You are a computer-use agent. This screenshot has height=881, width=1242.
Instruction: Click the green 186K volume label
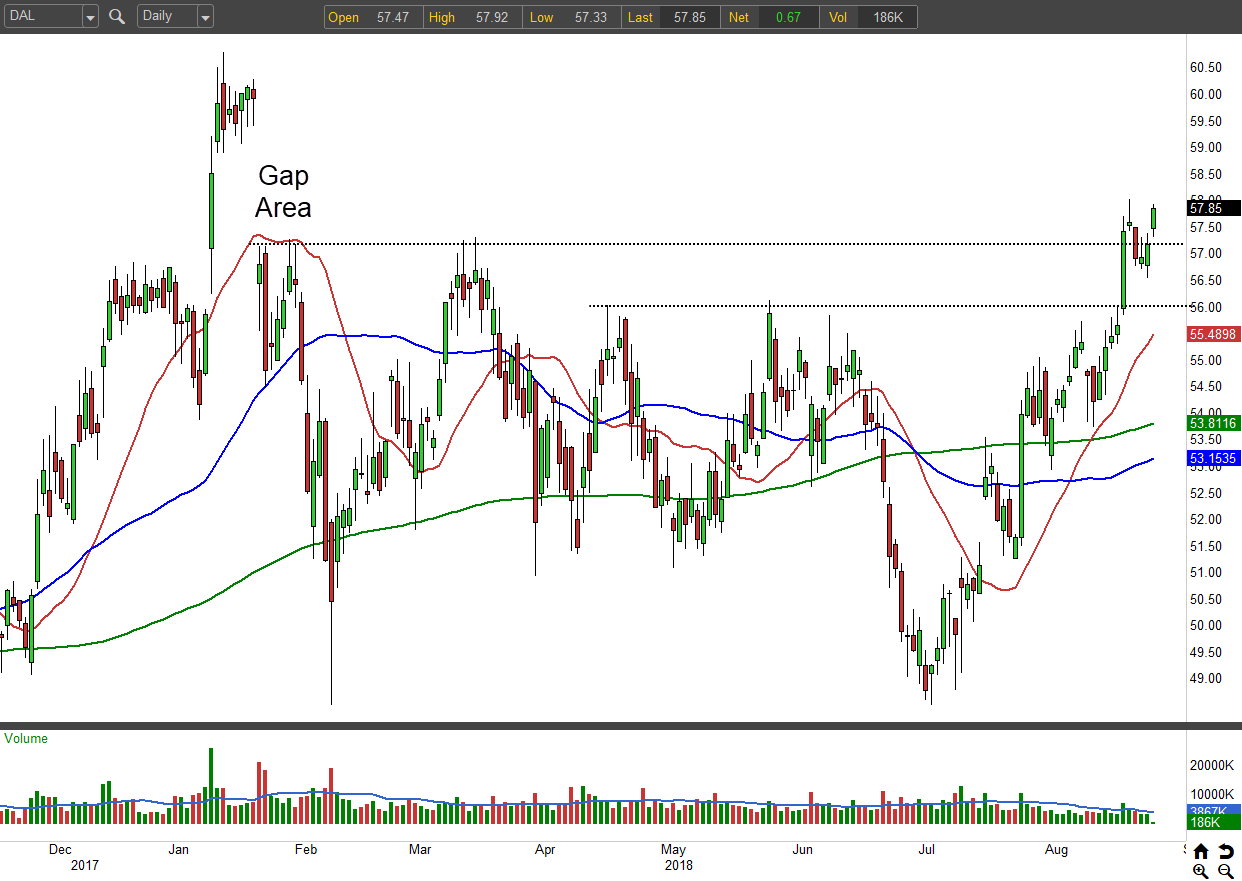point(1213,822)
